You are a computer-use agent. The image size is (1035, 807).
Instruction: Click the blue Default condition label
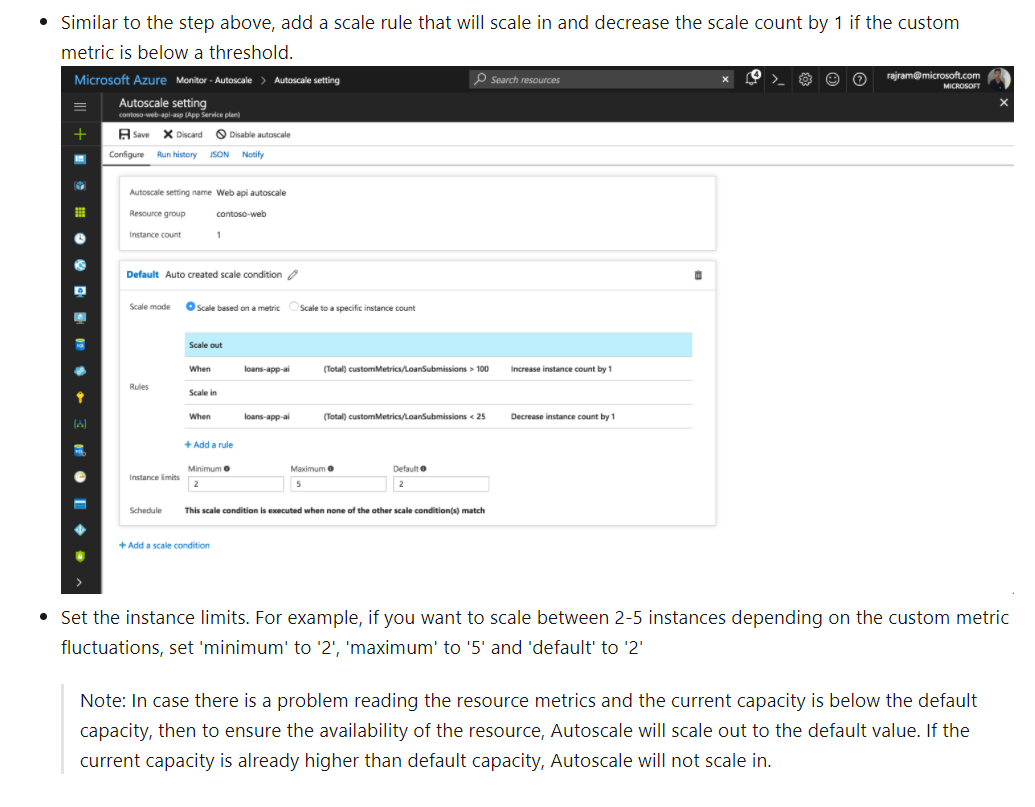click(x=143, y=274)
